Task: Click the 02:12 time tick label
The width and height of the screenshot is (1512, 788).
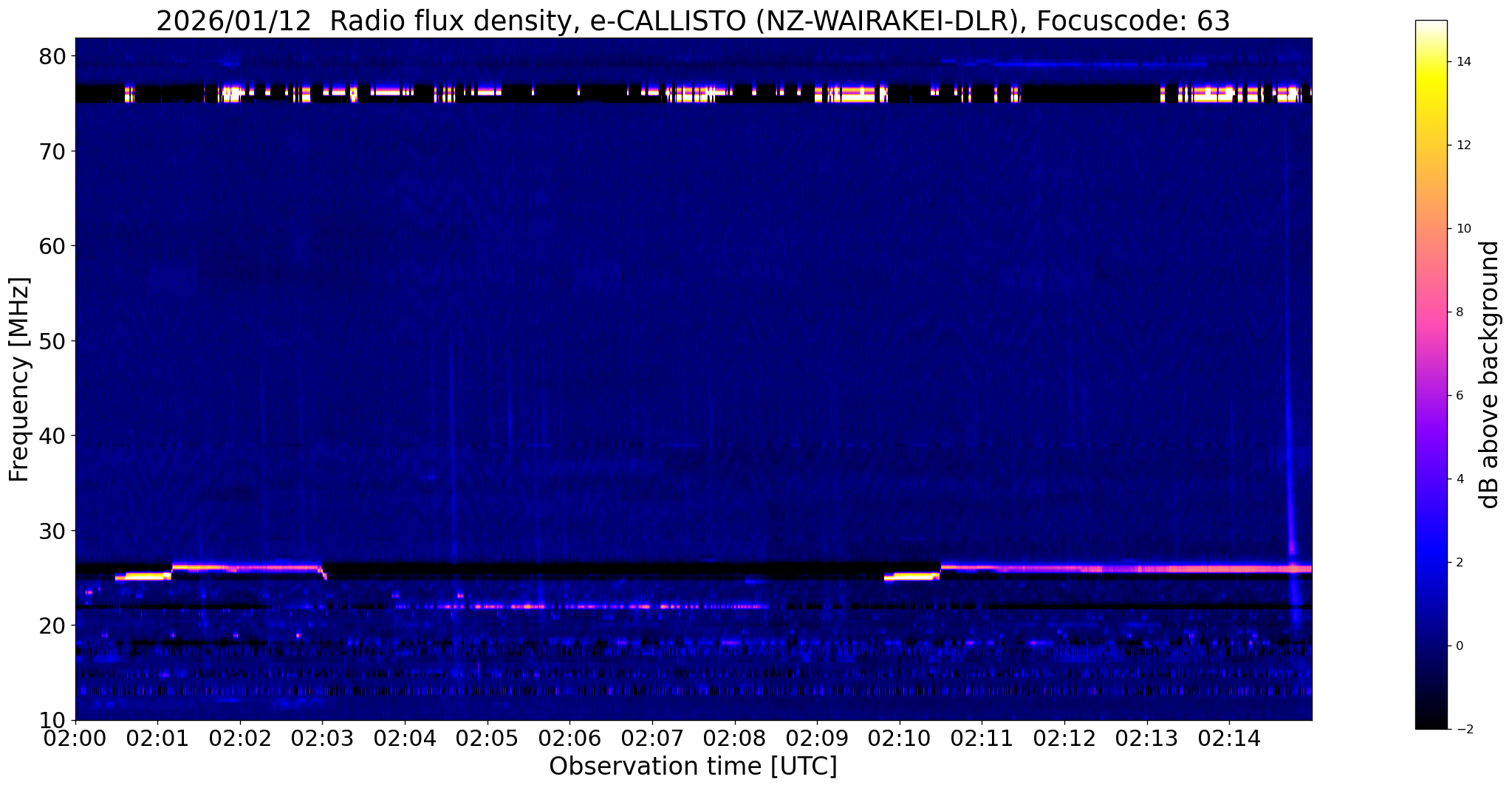Action: pyautogui.click(x=1064, y=738)
